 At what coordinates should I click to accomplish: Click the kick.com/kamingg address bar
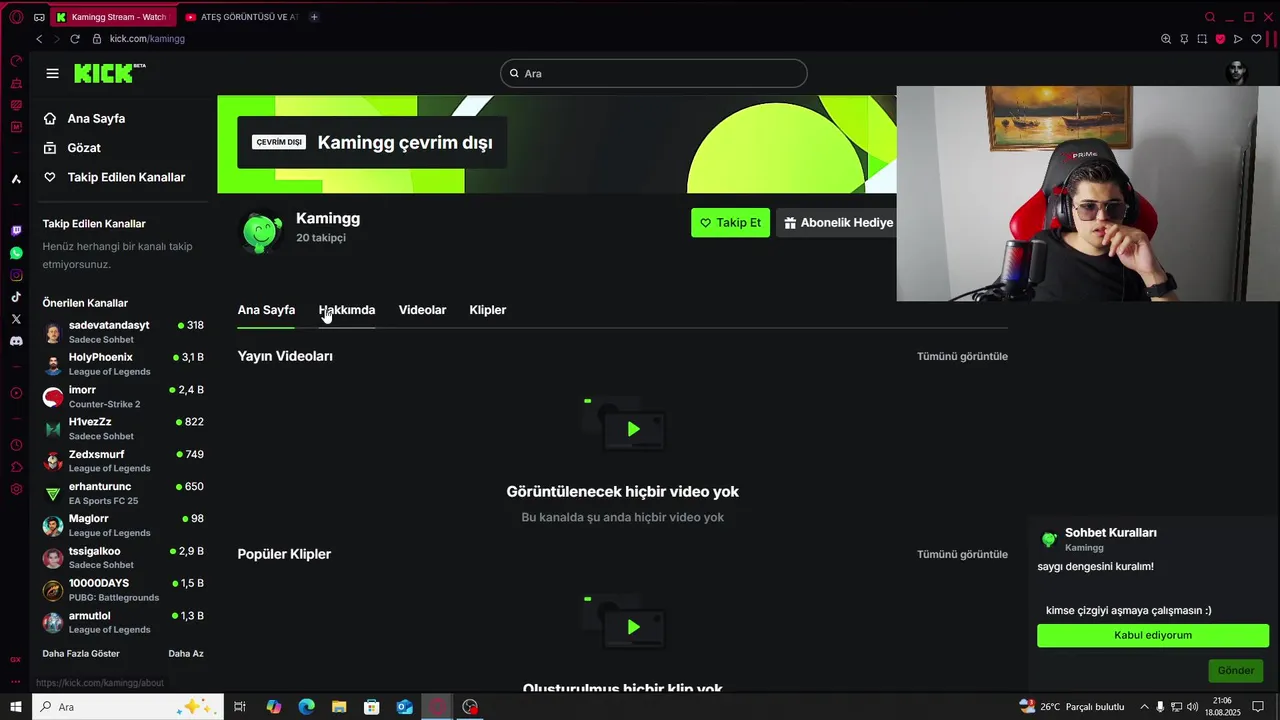[147, 39]
